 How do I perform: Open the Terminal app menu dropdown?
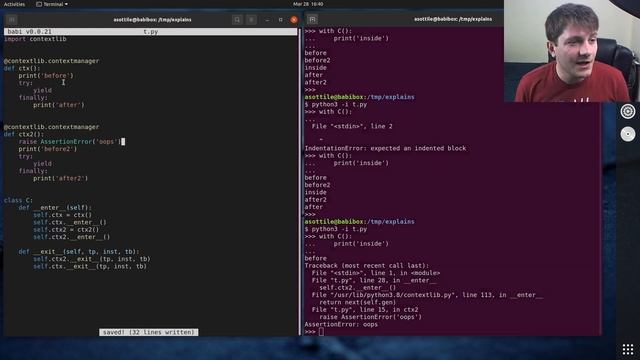[52, 4]
